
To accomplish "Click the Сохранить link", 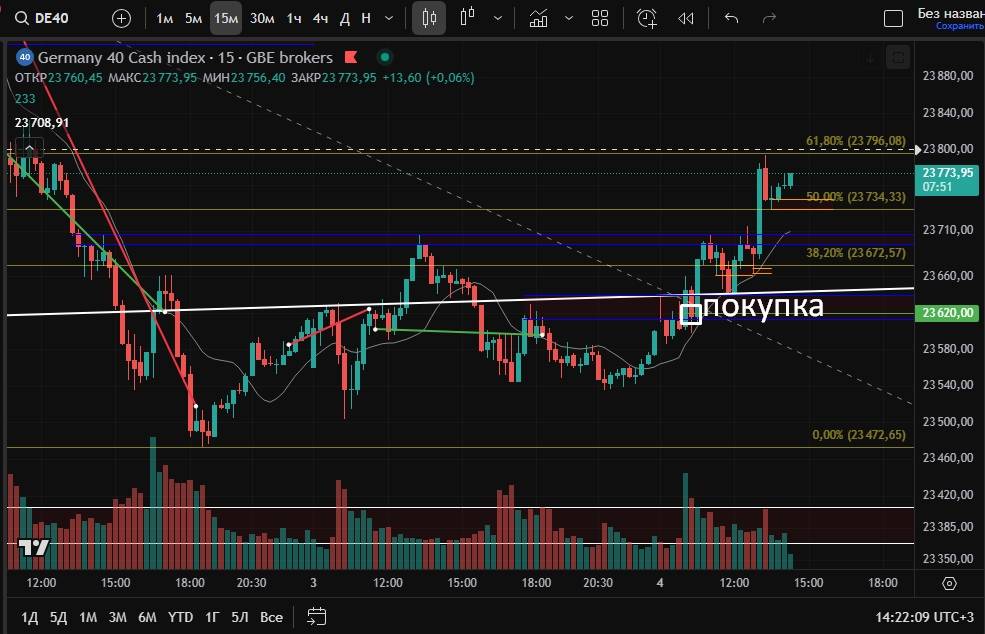I will point(959,27).
